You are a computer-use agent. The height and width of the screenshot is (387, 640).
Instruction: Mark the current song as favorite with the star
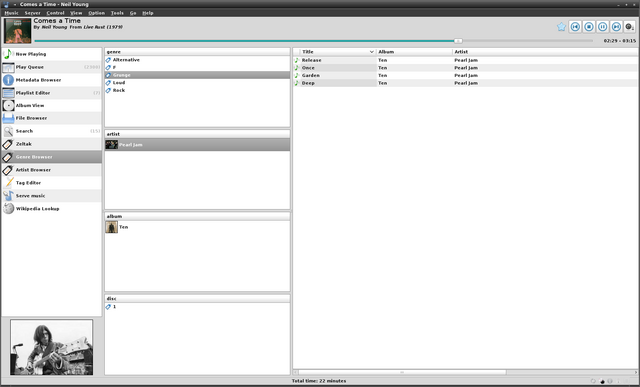click(x=561, y=27)
